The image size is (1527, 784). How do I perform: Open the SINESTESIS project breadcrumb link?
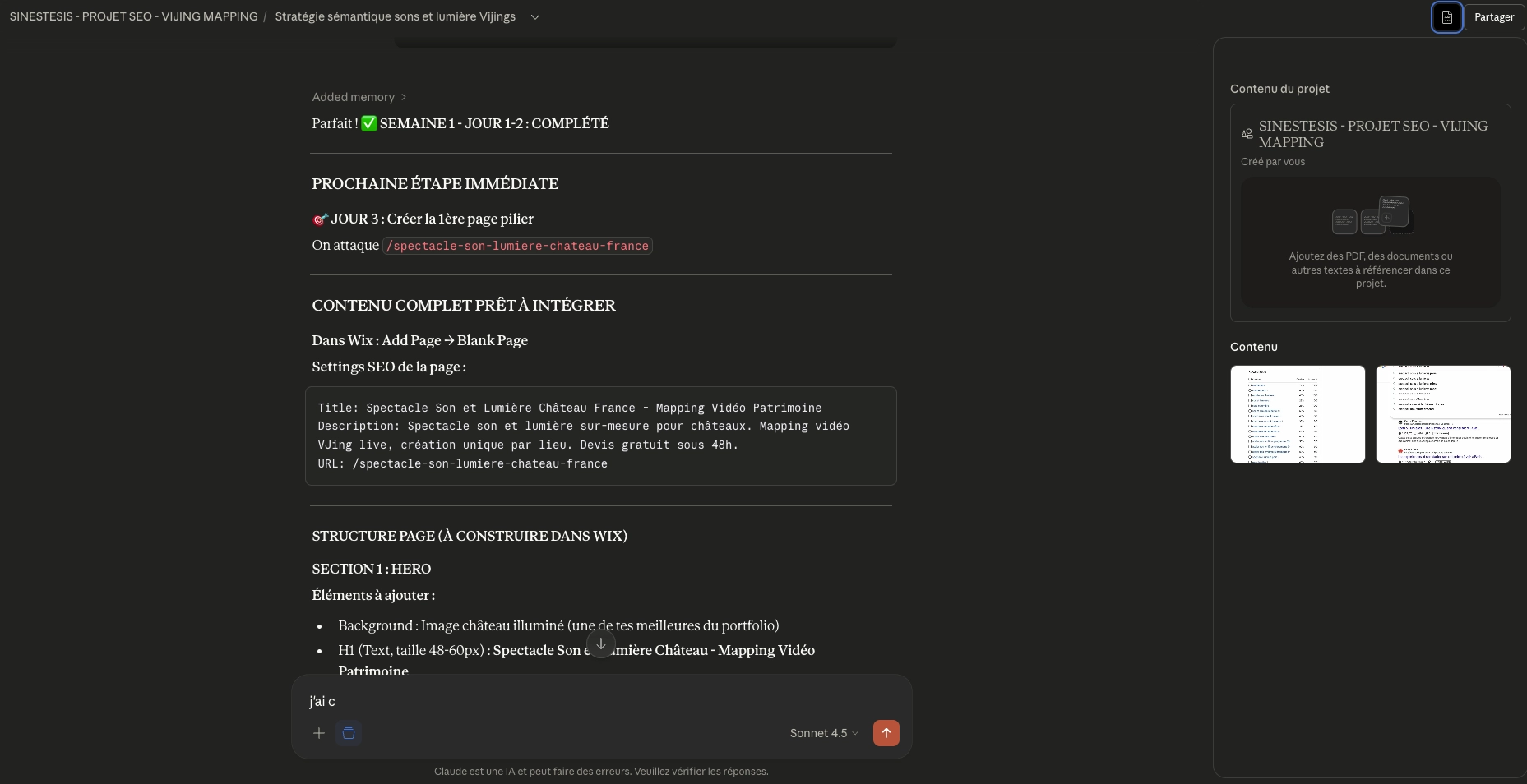(133, 16)
